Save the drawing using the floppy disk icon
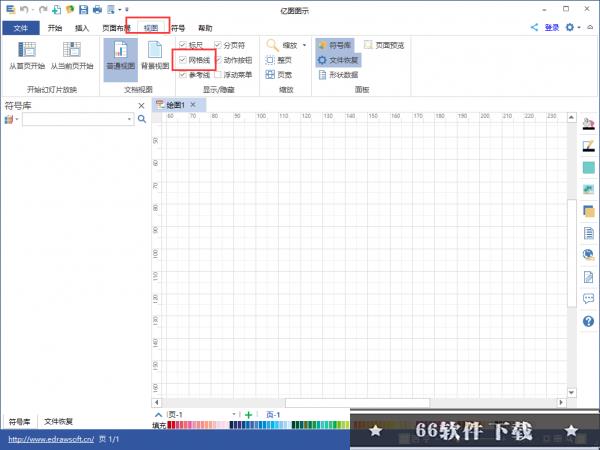Screen dimensions: 600x450 pyautogui.click(x=83, y=9)
